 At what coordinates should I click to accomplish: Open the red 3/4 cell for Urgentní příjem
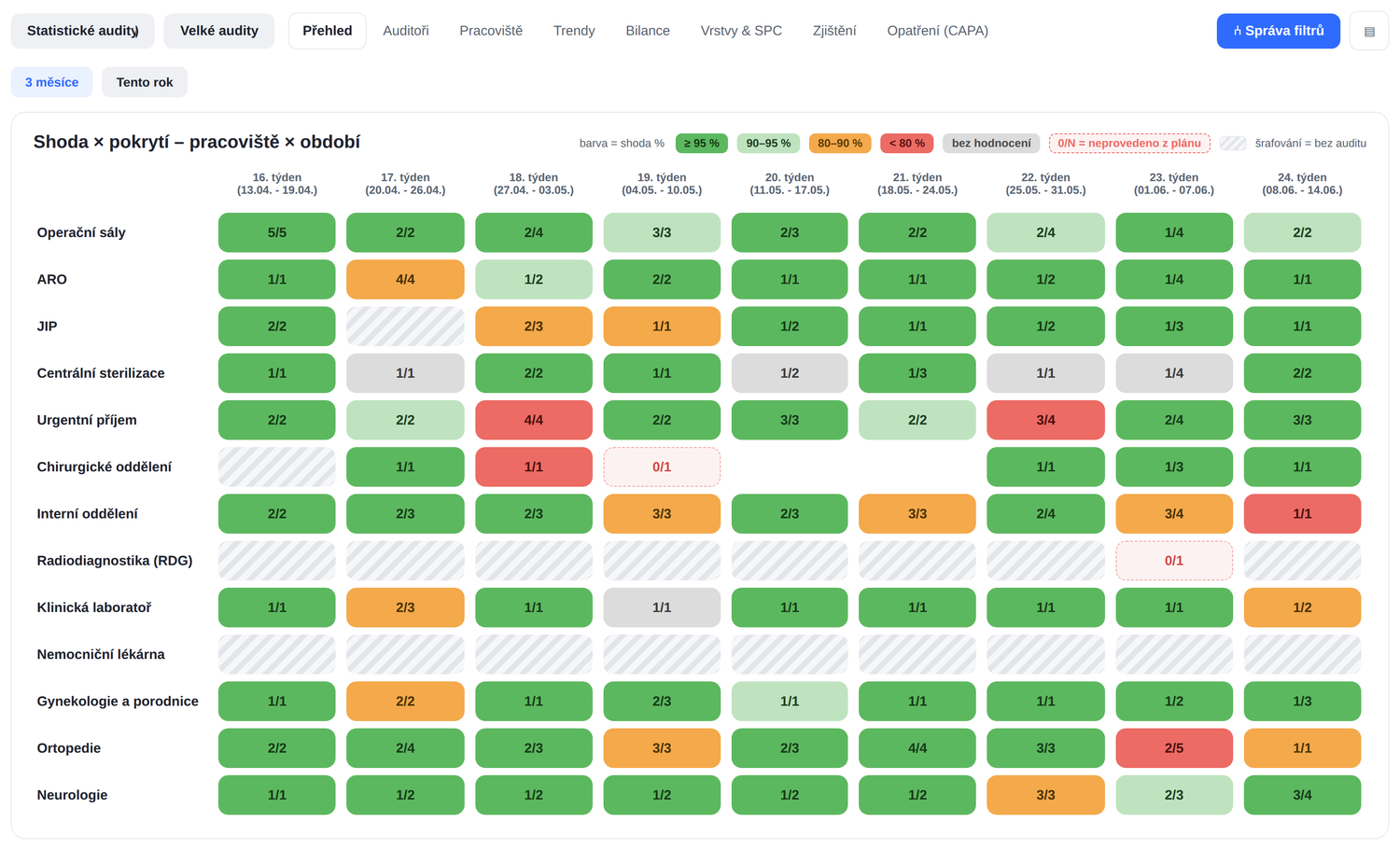[x=1045, y=420]
